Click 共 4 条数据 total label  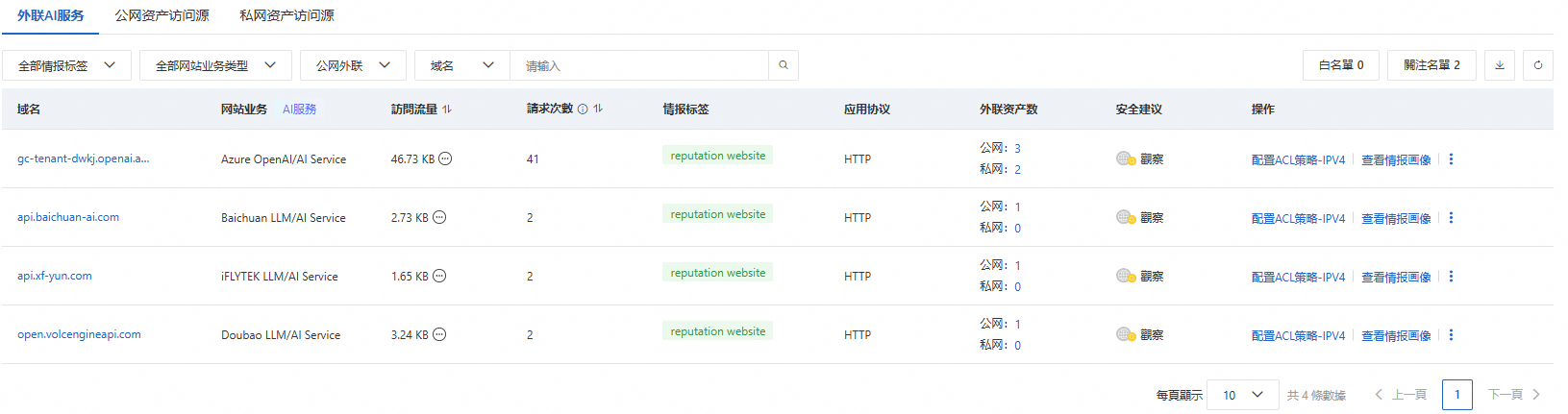[1316, 395]
